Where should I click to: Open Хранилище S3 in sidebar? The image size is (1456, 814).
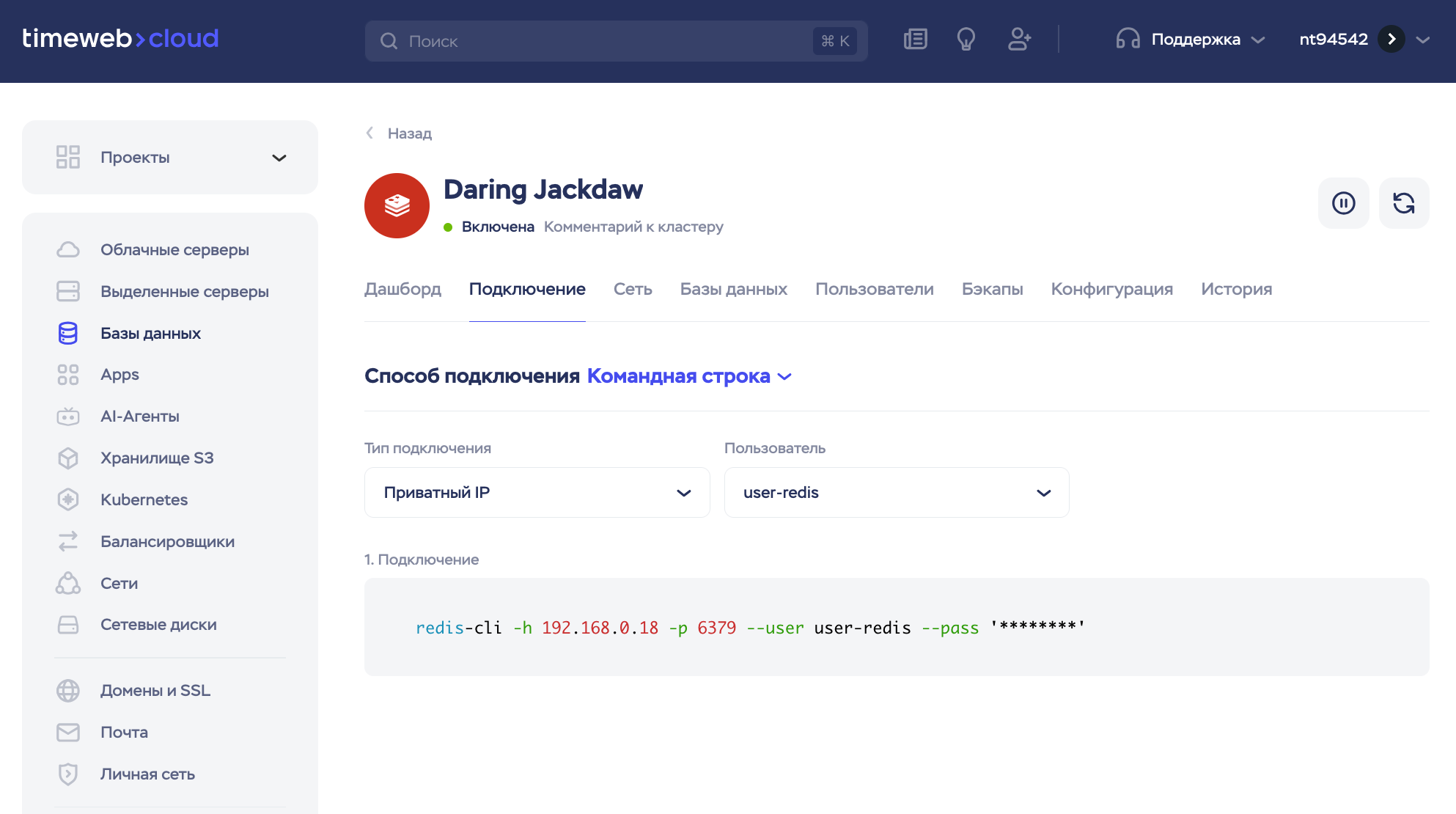coord(157,458)
